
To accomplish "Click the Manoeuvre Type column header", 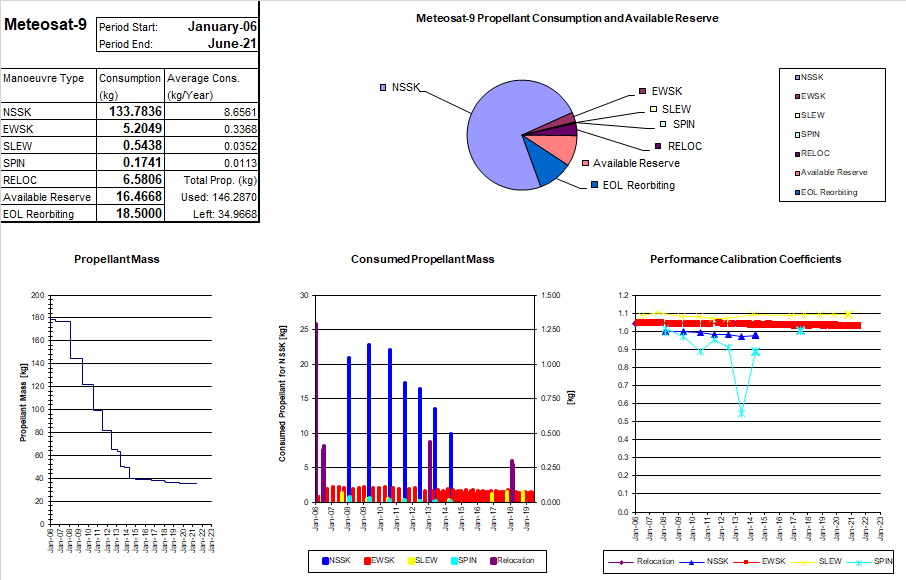I will [43, 78].
